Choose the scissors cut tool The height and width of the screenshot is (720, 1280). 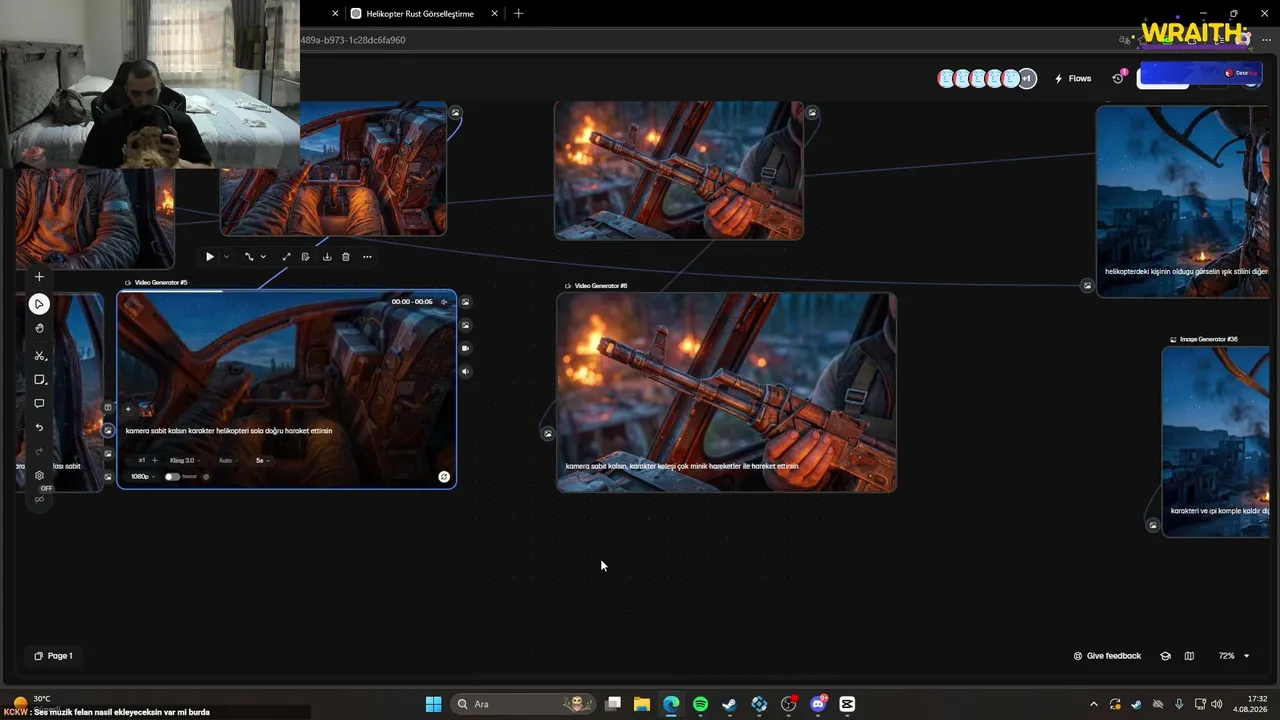(x=39, y=356)
